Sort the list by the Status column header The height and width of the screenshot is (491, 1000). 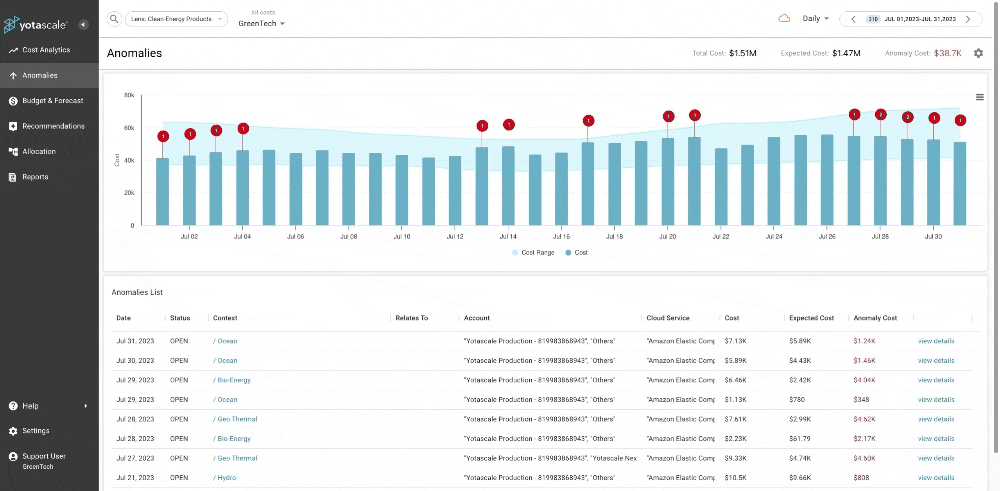point(180,318)
